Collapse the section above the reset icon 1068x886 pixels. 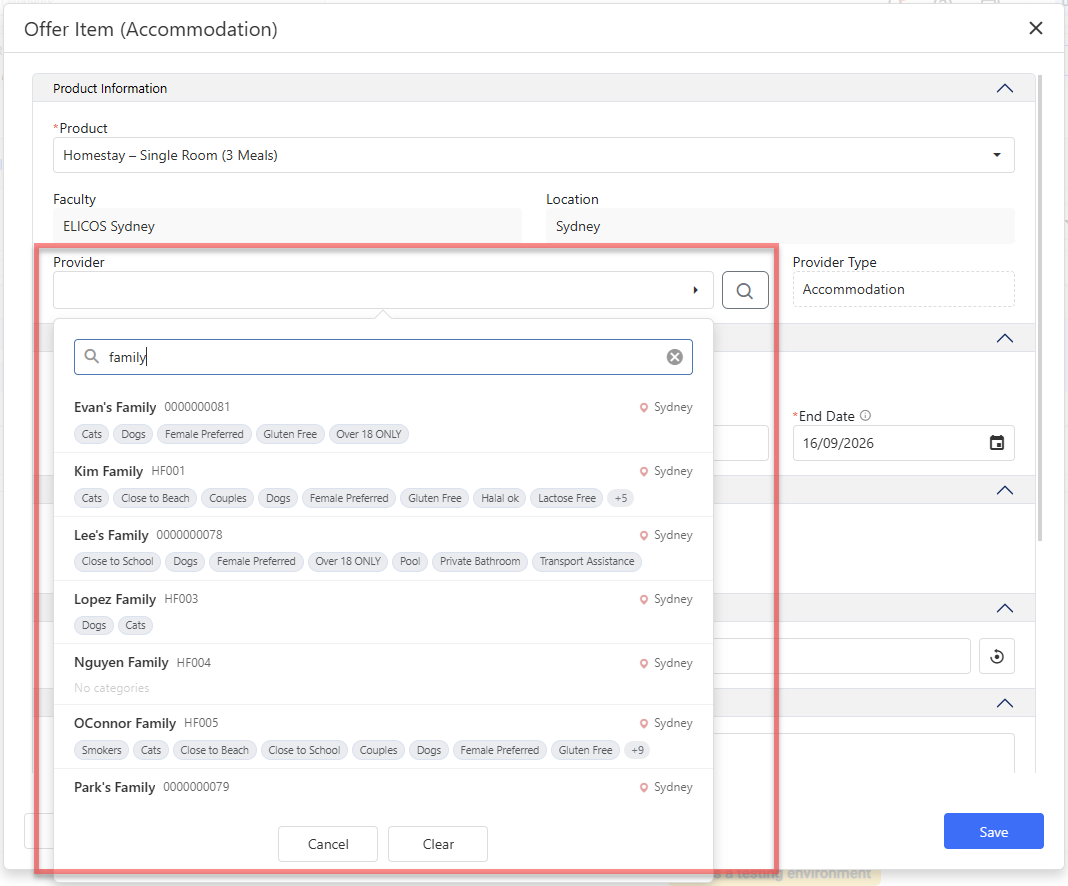(x=1005, y=608)
